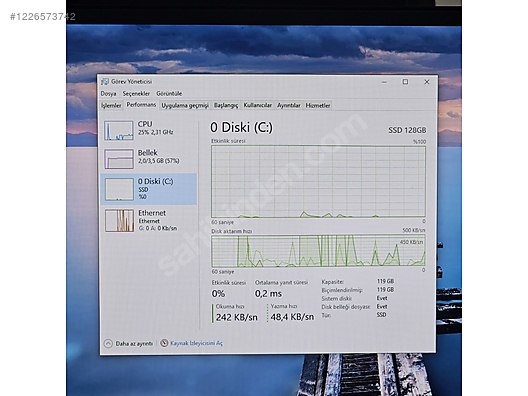Switch to Uygulama geçmişi tab
Image resolution: width=528 pixels, height=396 pixels.
click(x=185, y=105)
